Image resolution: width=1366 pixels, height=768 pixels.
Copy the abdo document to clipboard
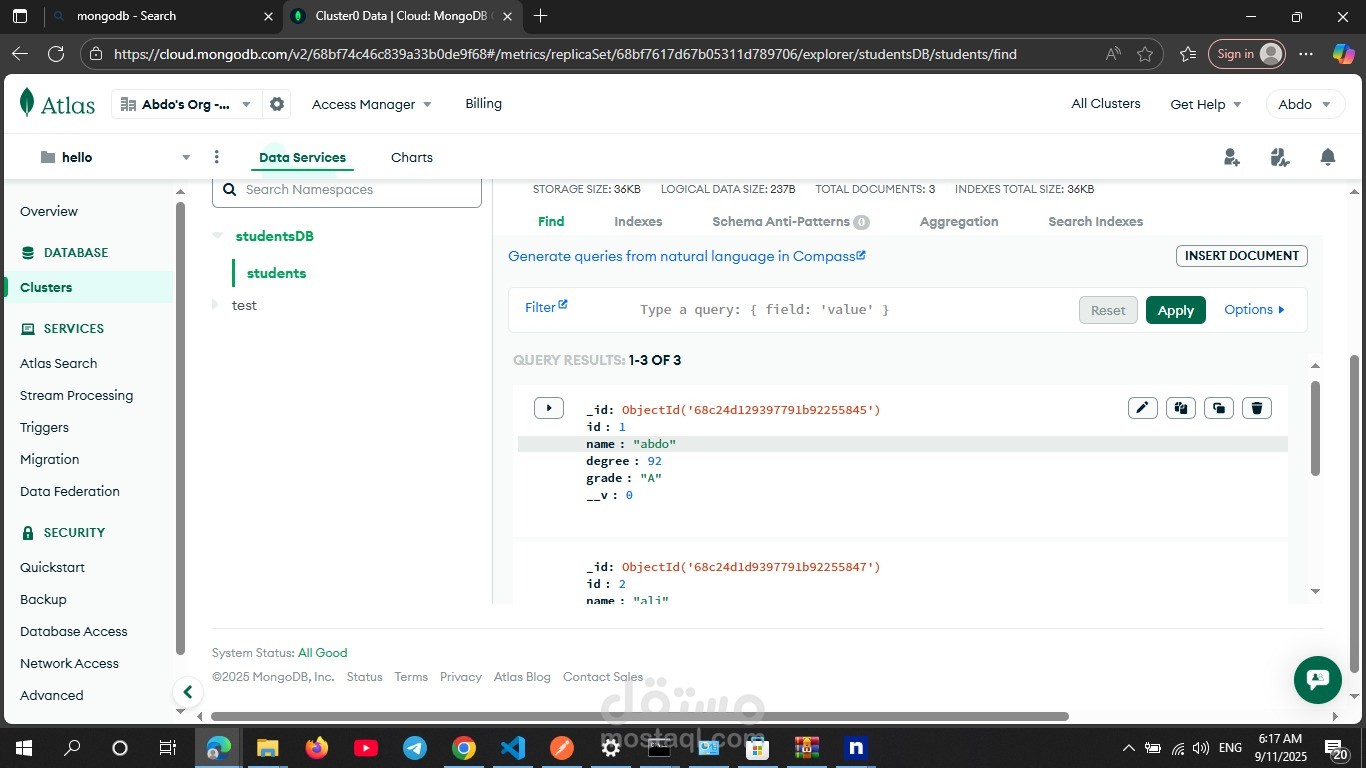pos(1180,408)
